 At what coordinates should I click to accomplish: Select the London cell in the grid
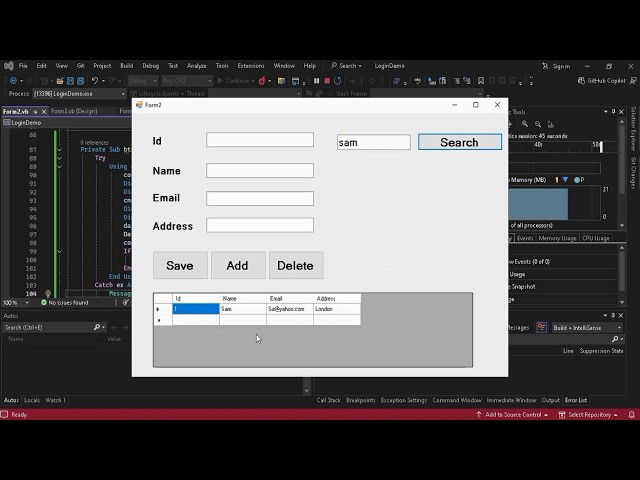coord(337,309)
